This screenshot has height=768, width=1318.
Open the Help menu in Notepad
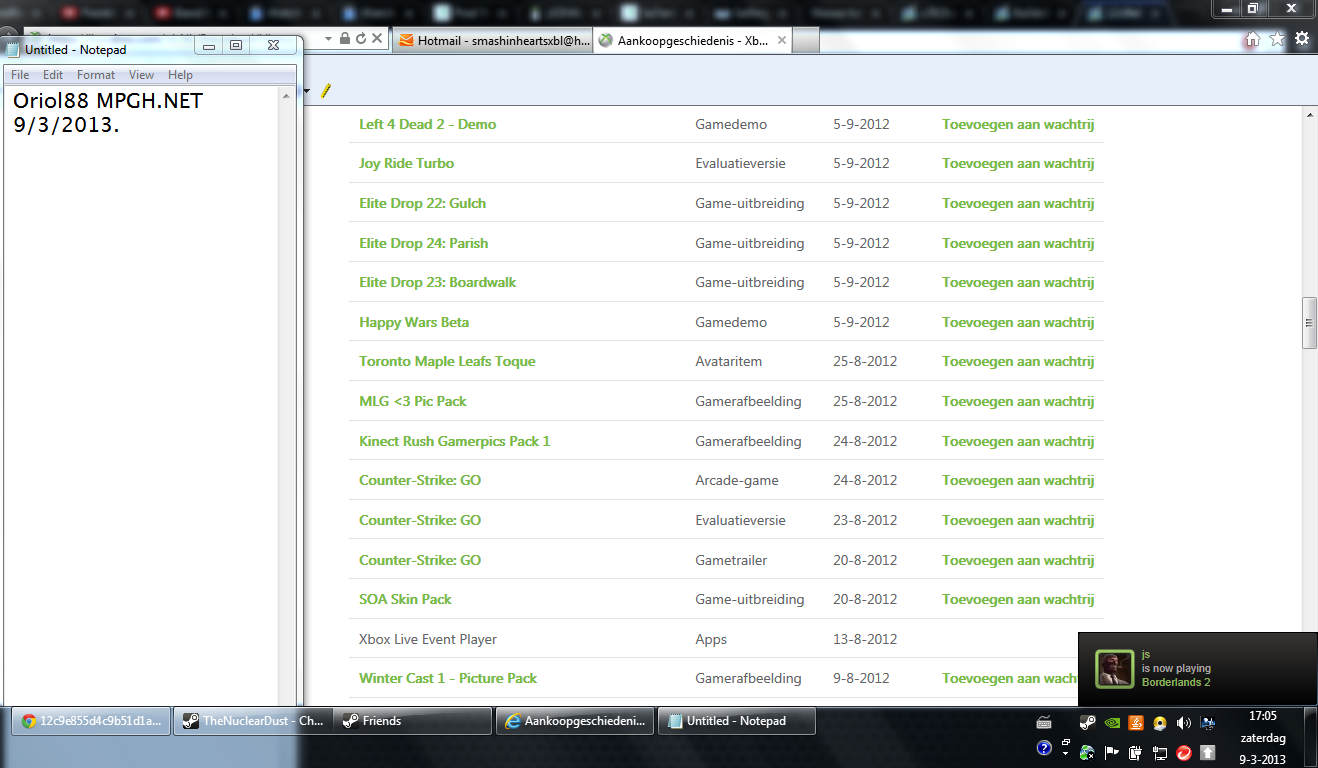tap(180, 75)
